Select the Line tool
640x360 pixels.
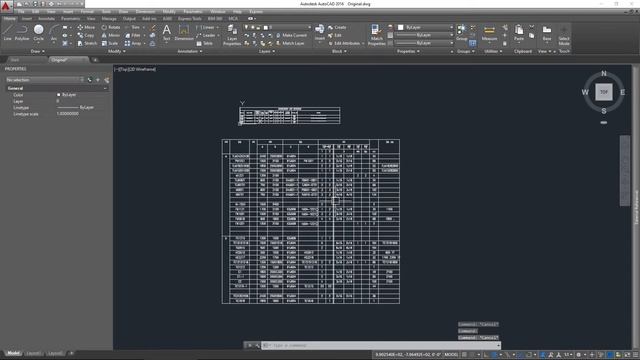click(7, 32)
